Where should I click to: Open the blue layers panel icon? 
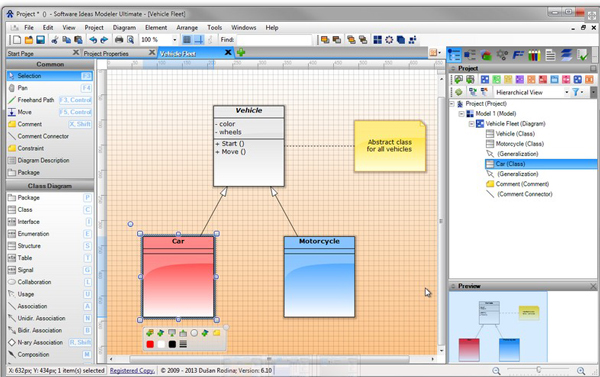pos(566,55)
